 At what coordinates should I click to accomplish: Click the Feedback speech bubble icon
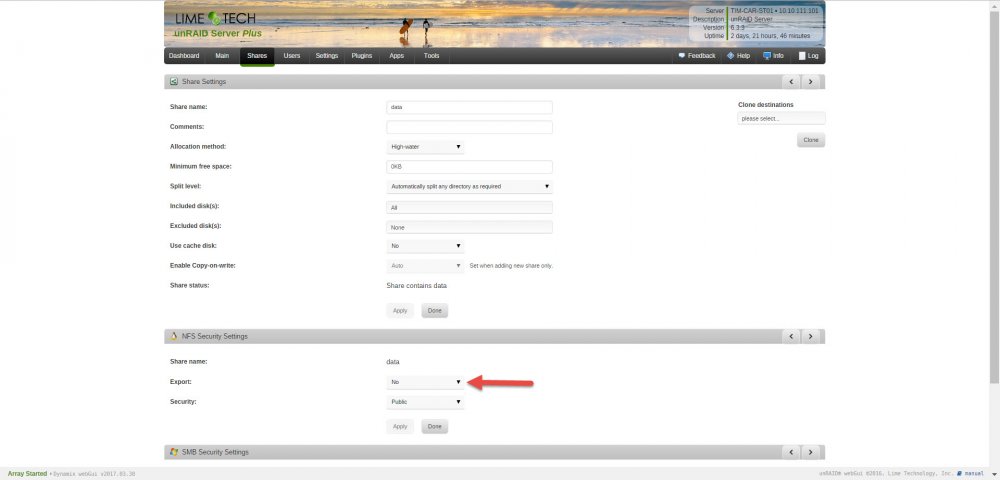tap(682, 56)
